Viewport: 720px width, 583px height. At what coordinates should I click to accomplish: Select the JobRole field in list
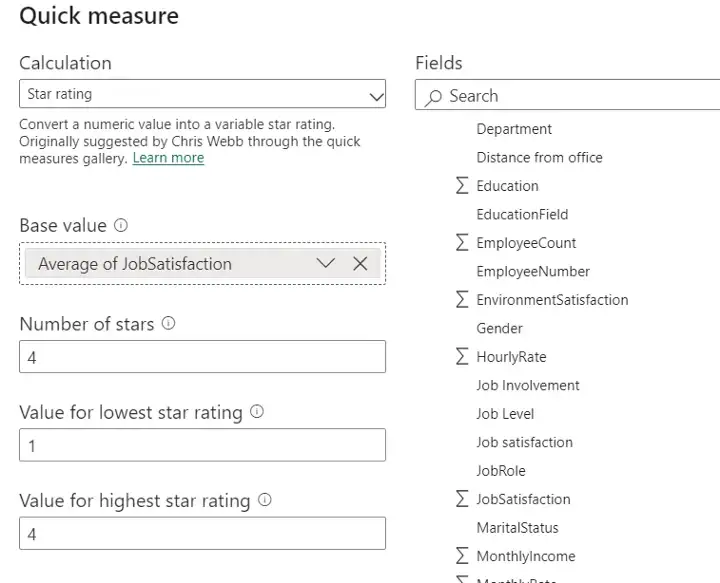point(500,471)
